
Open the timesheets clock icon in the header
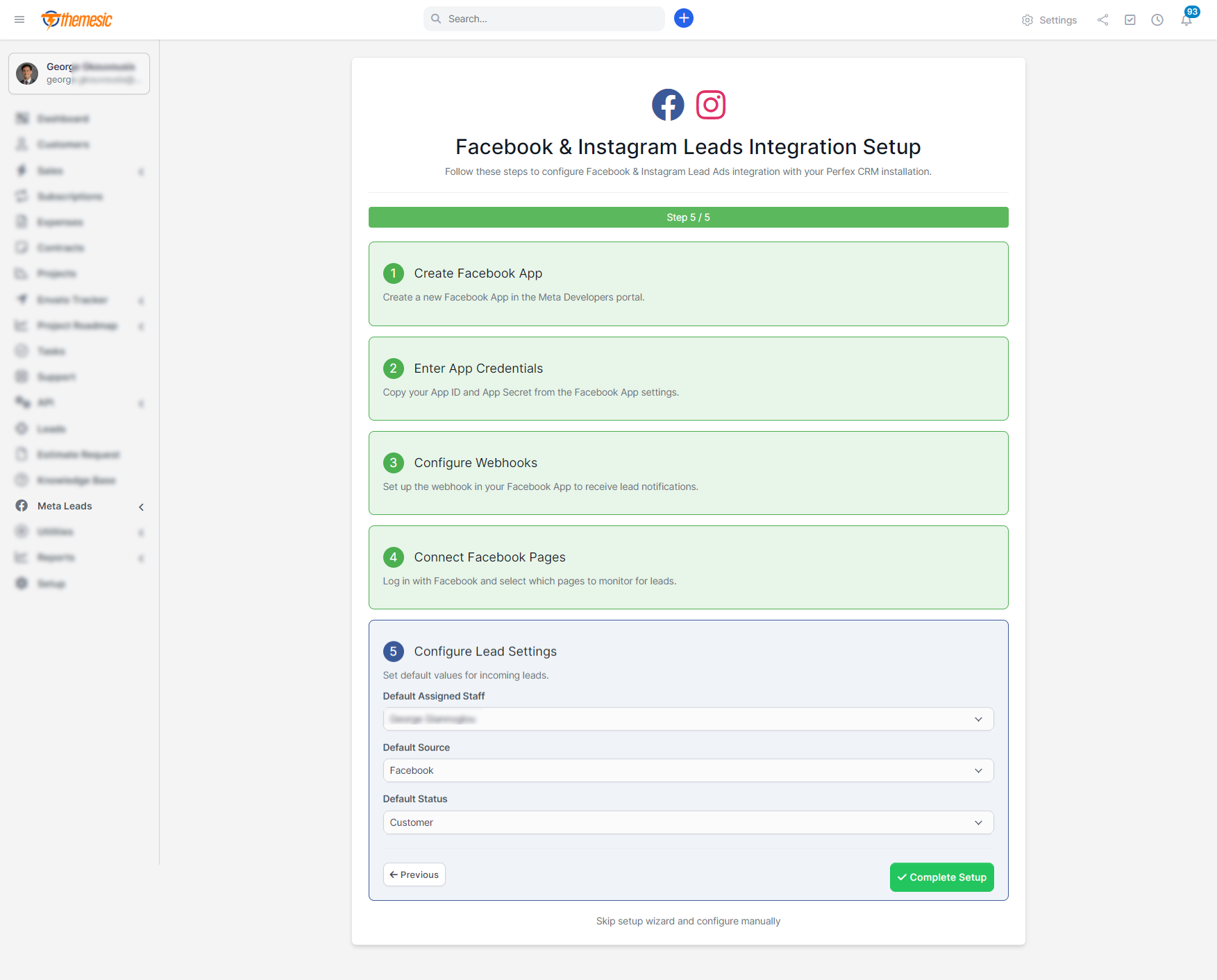pos(1157,20)
